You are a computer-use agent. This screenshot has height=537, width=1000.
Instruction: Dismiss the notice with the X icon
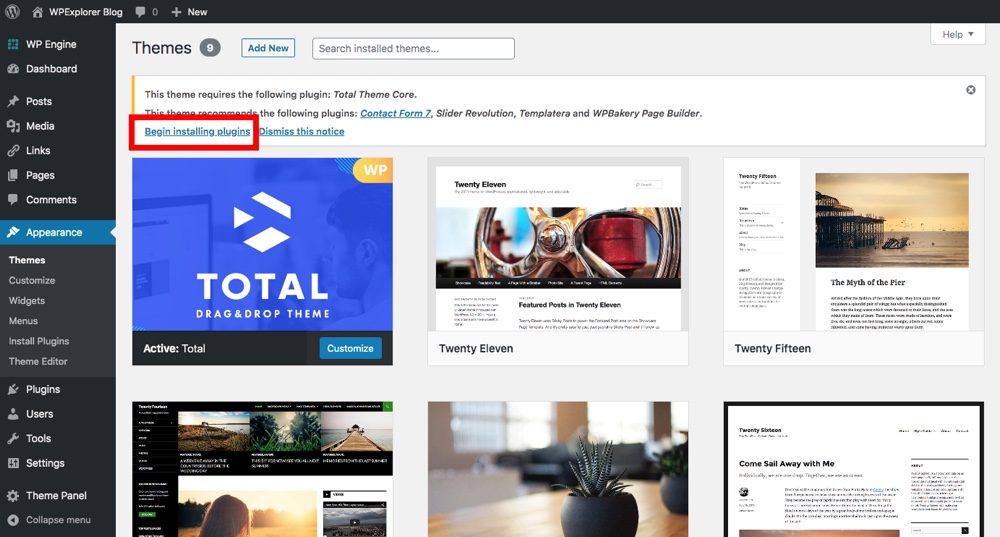[971, 90]
